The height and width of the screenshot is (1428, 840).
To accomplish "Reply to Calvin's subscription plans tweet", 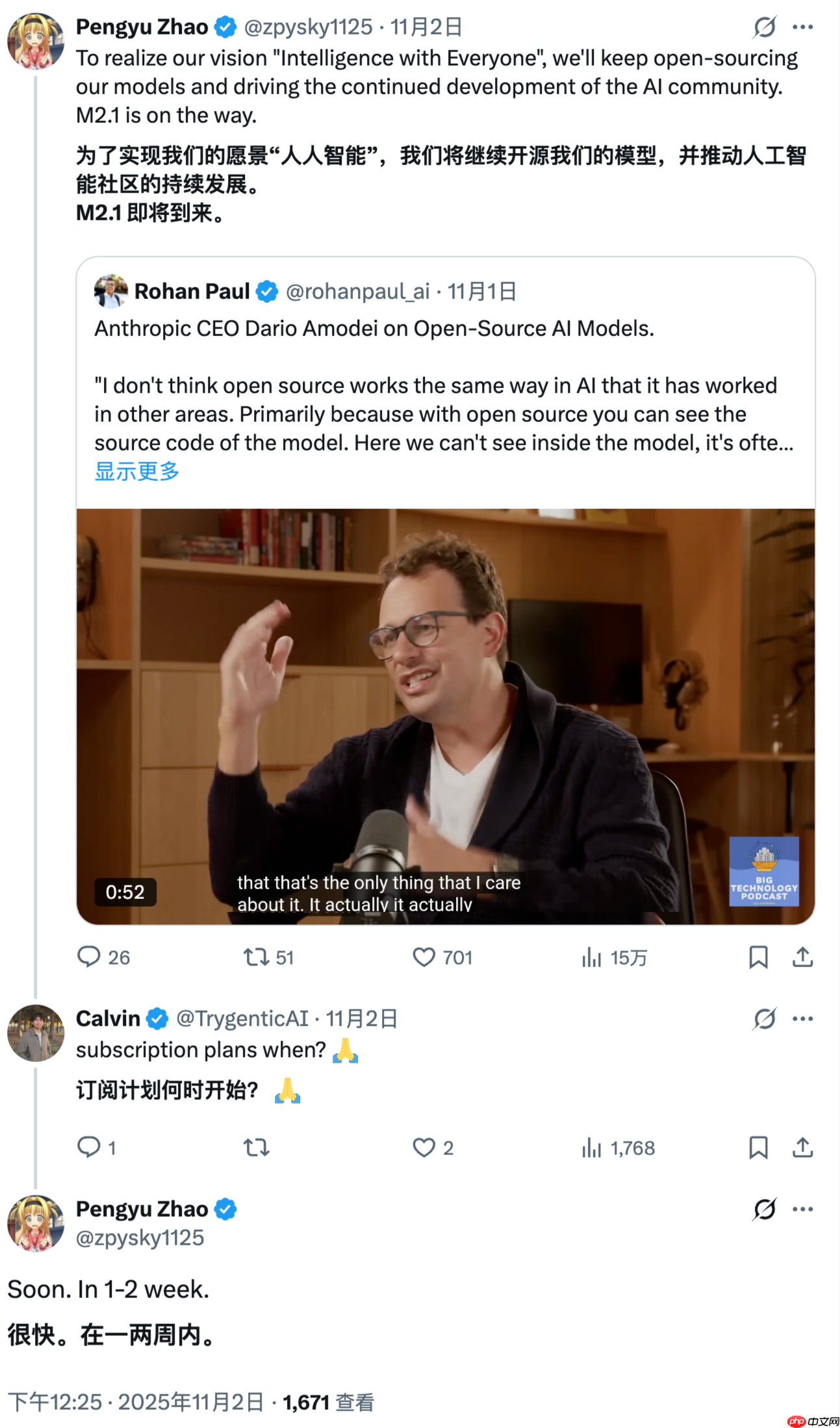I will coord(89,1147).
